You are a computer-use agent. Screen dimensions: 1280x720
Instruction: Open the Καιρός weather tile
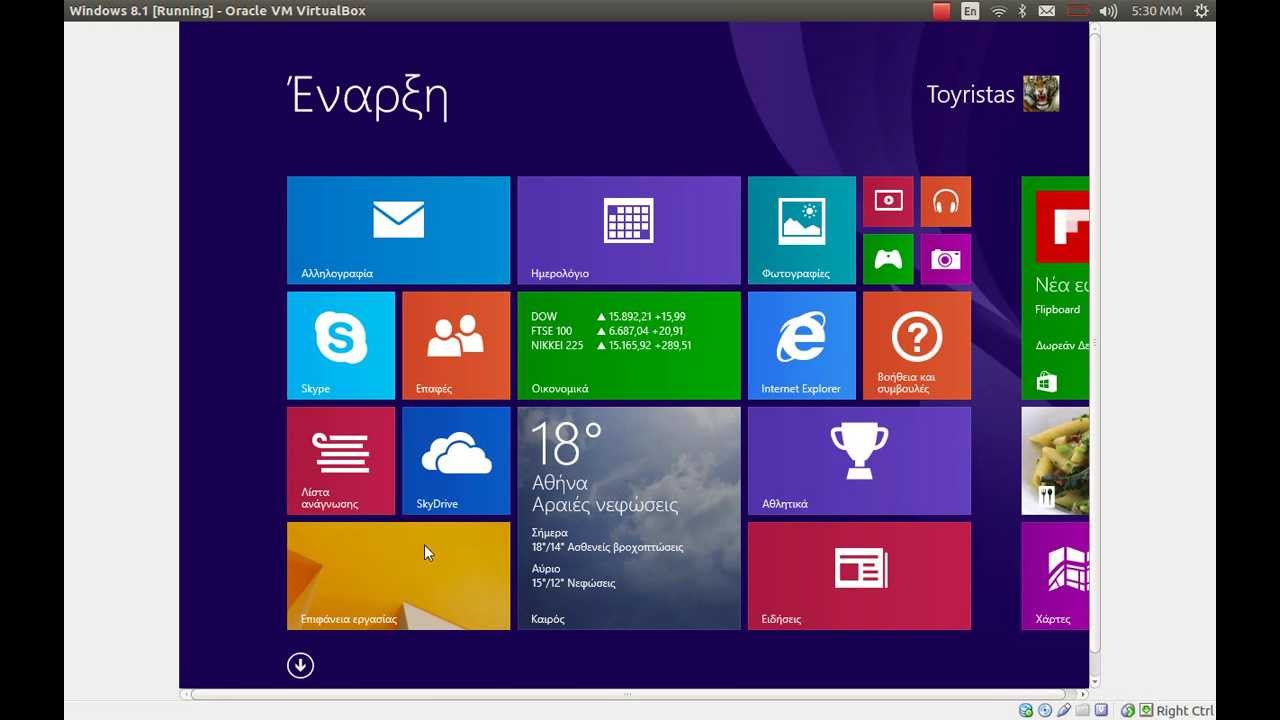(x=629, y=518)
